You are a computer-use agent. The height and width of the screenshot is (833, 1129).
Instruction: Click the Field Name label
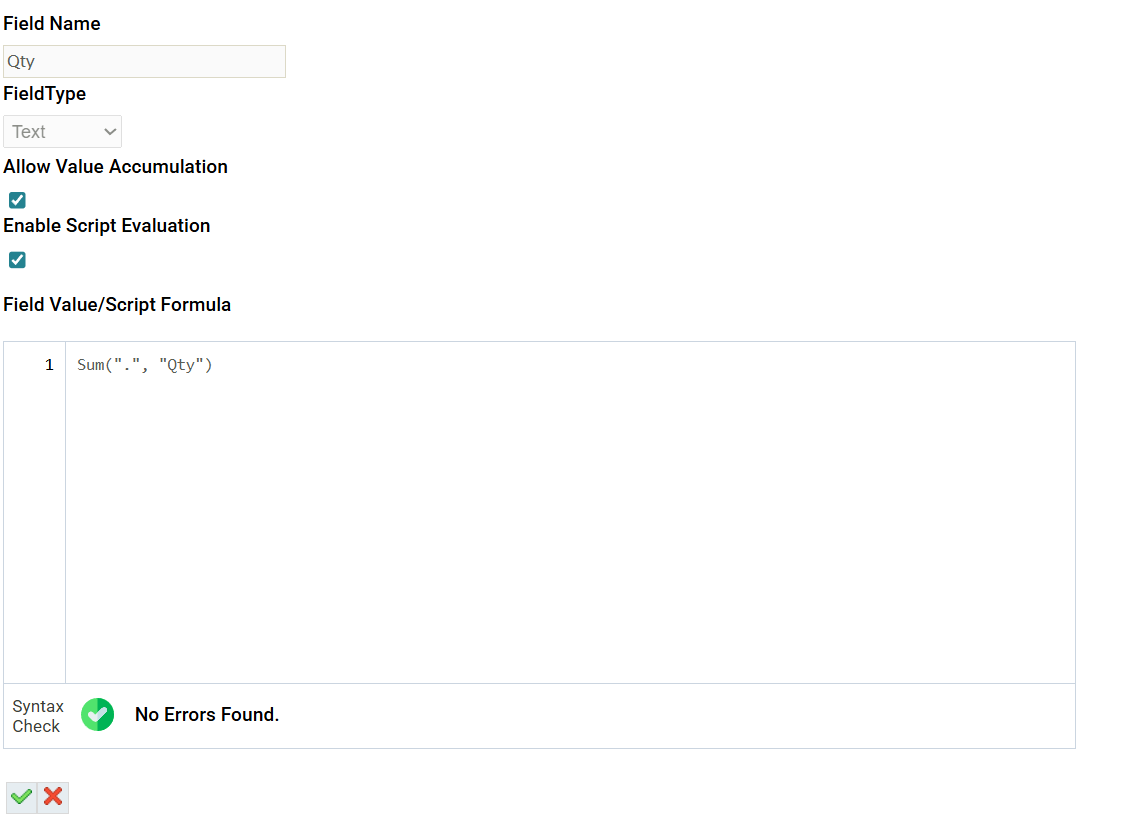point(52,24)
